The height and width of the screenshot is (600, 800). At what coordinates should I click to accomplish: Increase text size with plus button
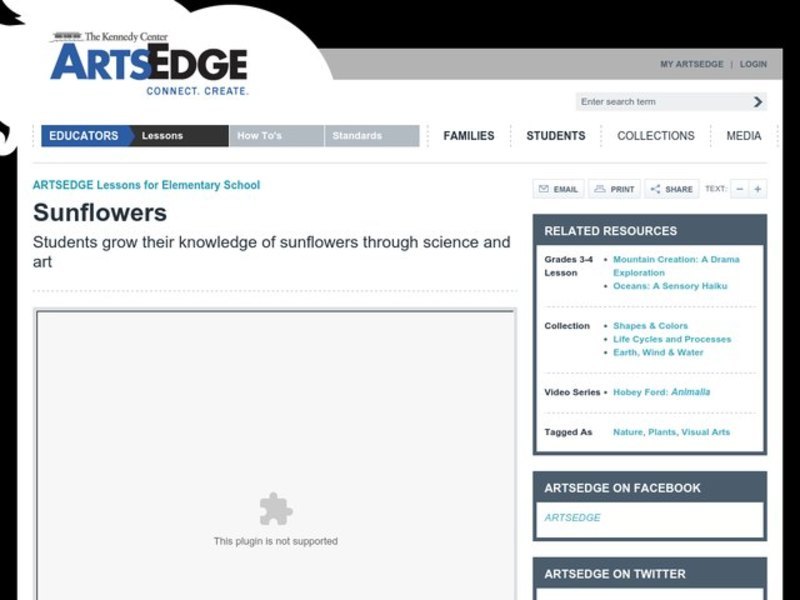pyautogui.click(x=758, y=189)
